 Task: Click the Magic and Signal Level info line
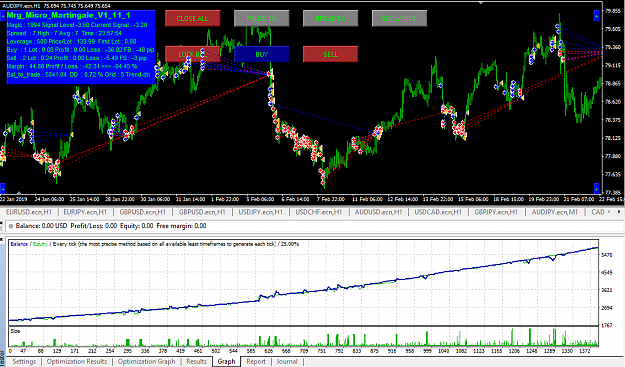coord(77,25)
